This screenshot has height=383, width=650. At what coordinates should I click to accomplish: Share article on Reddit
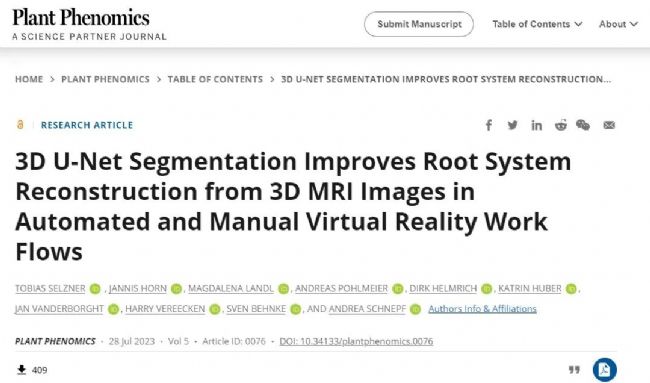[x=560, y=125]
